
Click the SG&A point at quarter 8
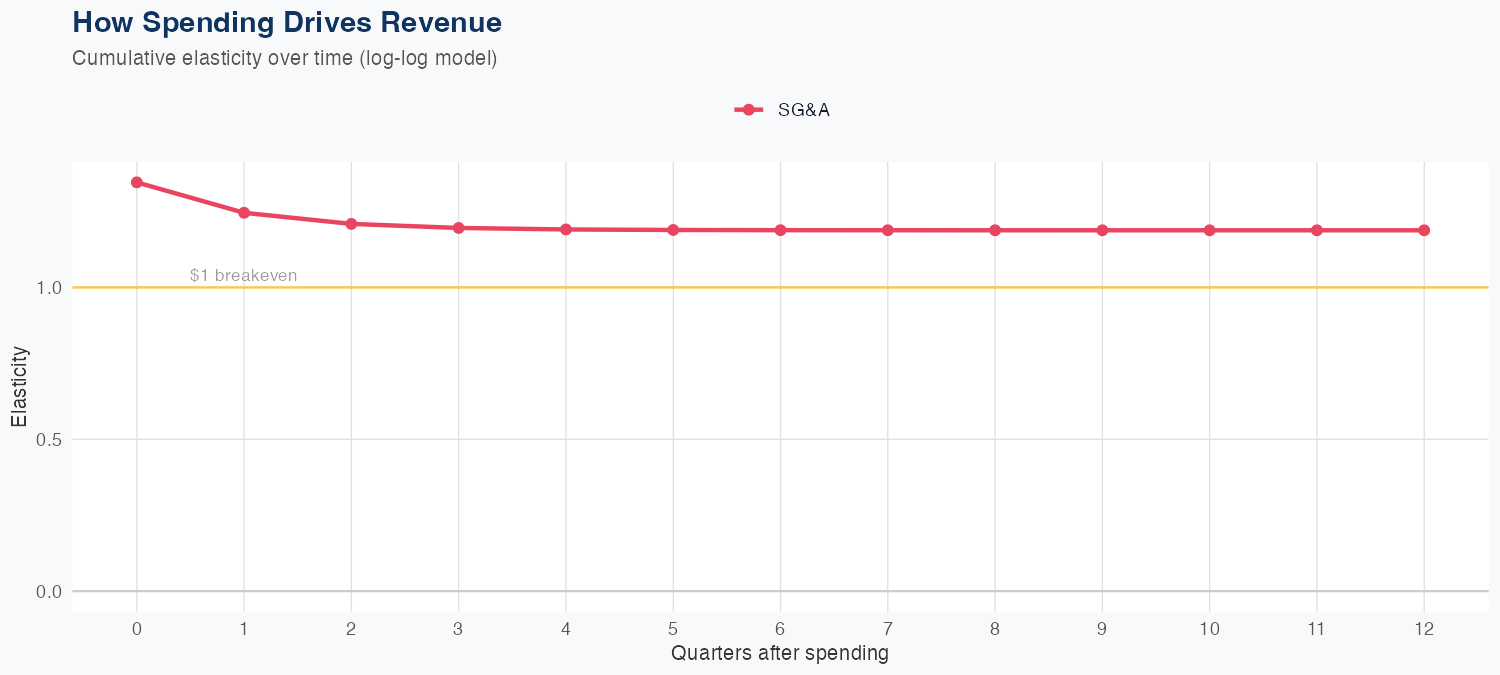[x=995, y=230]
